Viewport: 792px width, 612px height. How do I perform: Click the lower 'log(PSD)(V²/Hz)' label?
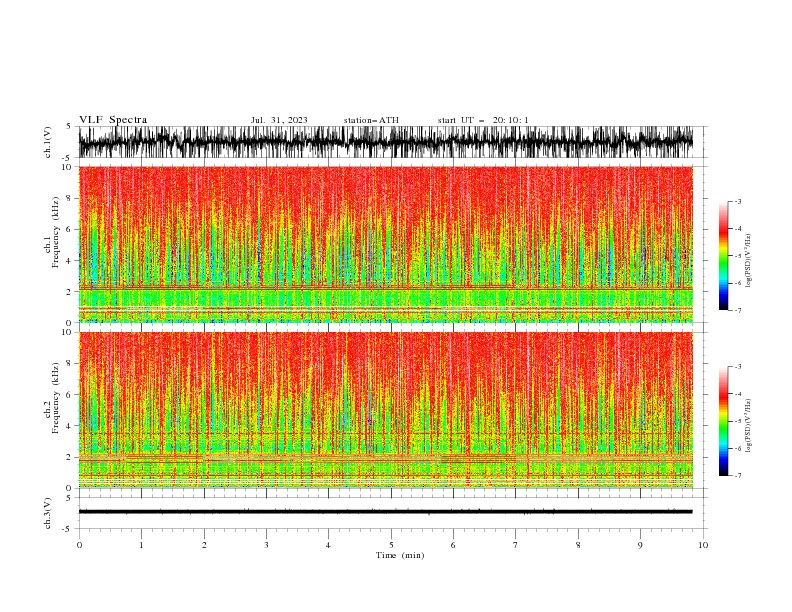[x=749, y=425]
